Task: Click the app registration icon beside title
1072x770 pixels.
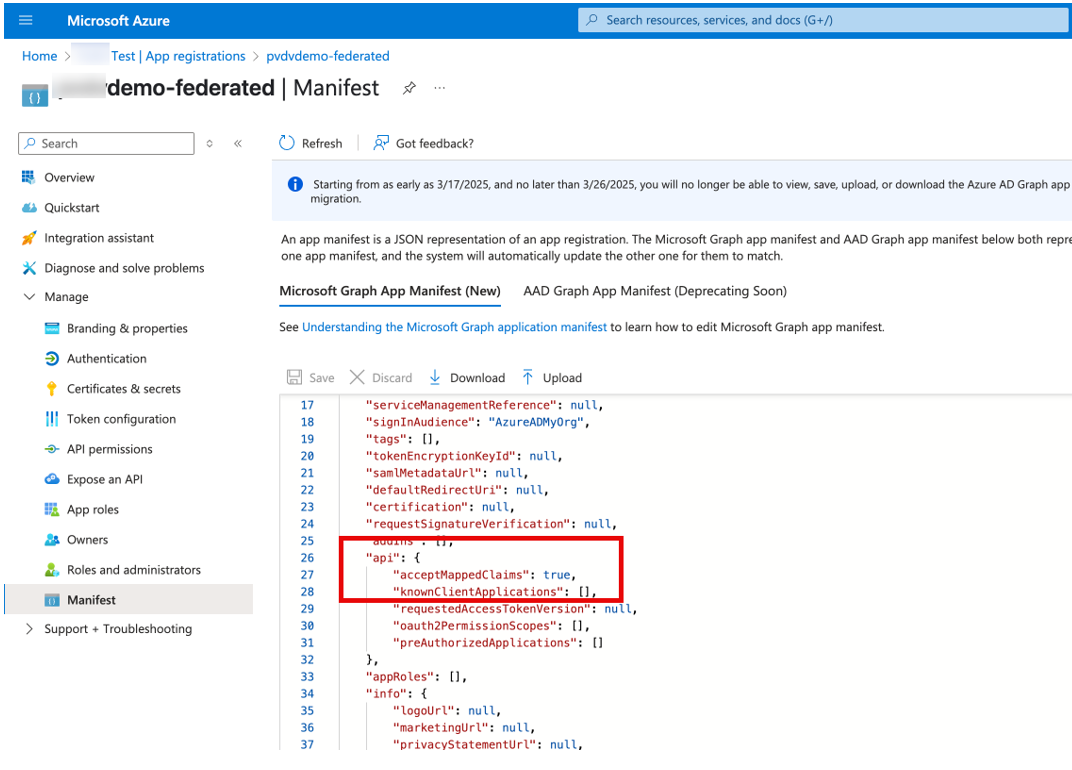Action: (35, 96)
